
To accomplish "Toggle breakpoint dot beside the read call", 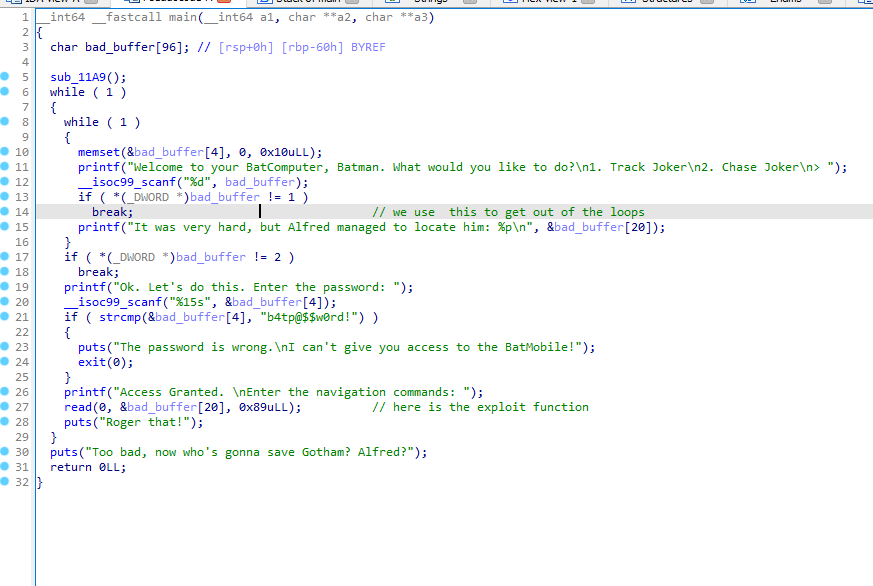I will (6, 407).
